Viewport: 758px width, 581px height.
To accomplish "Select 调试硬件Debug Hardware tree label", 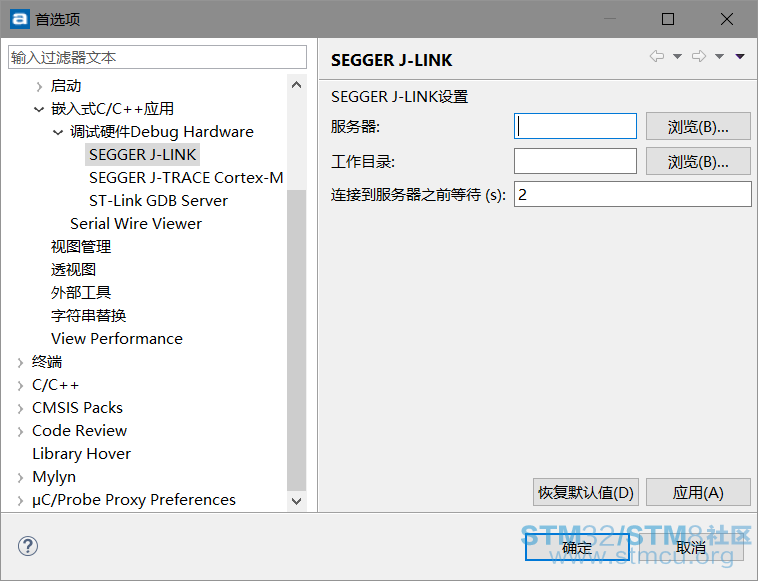I will tap(162, 132).
